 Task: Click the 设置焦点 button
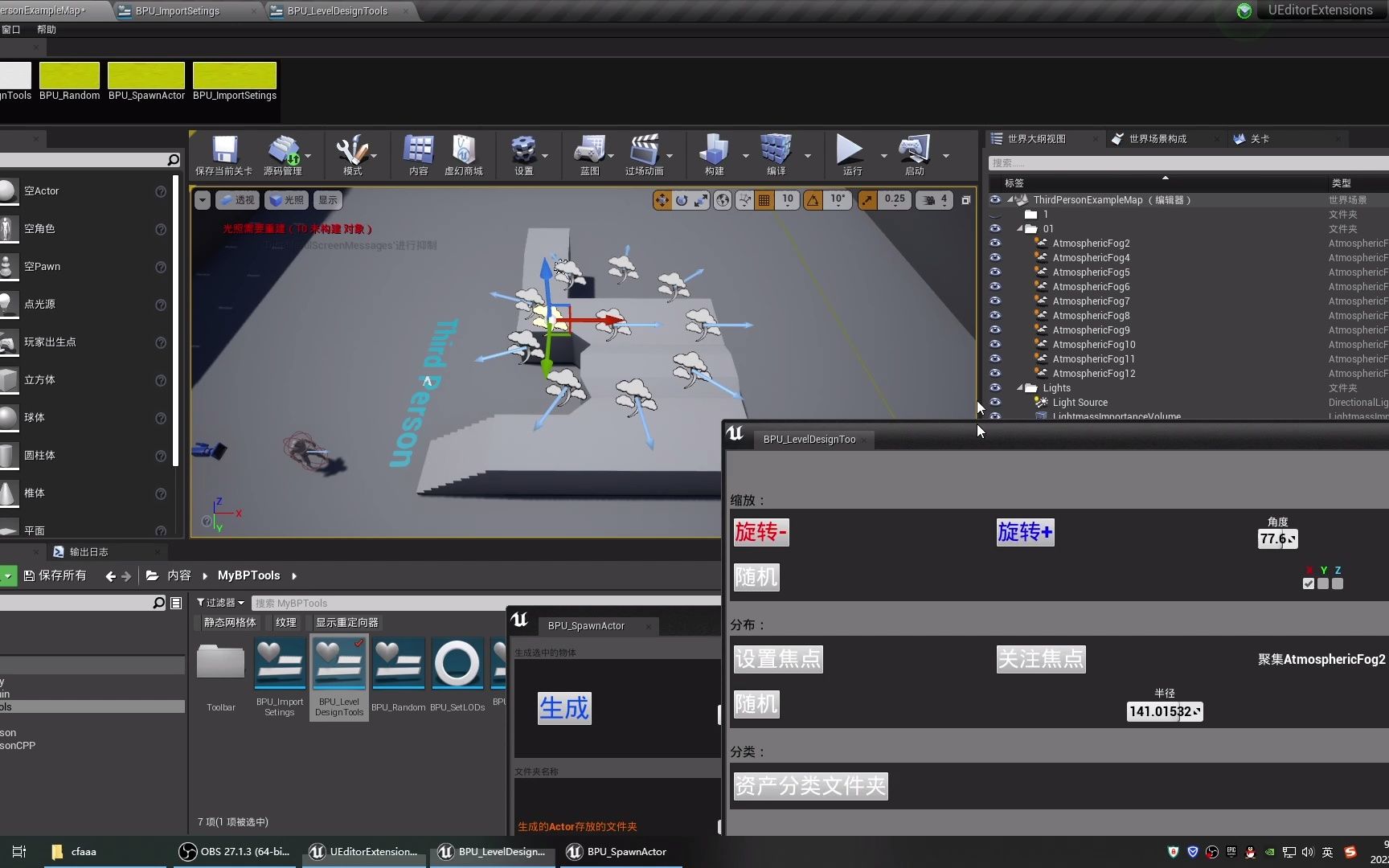777,658
